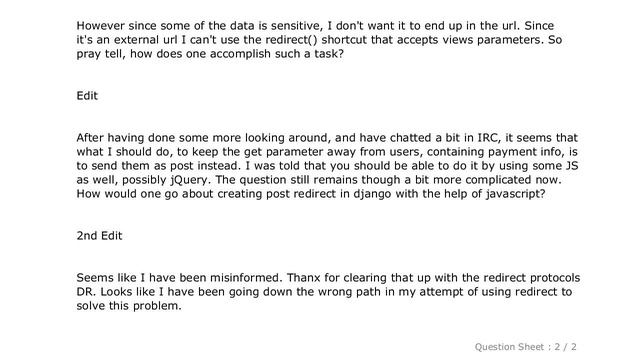Click the word 'However' starting the page

100,26
